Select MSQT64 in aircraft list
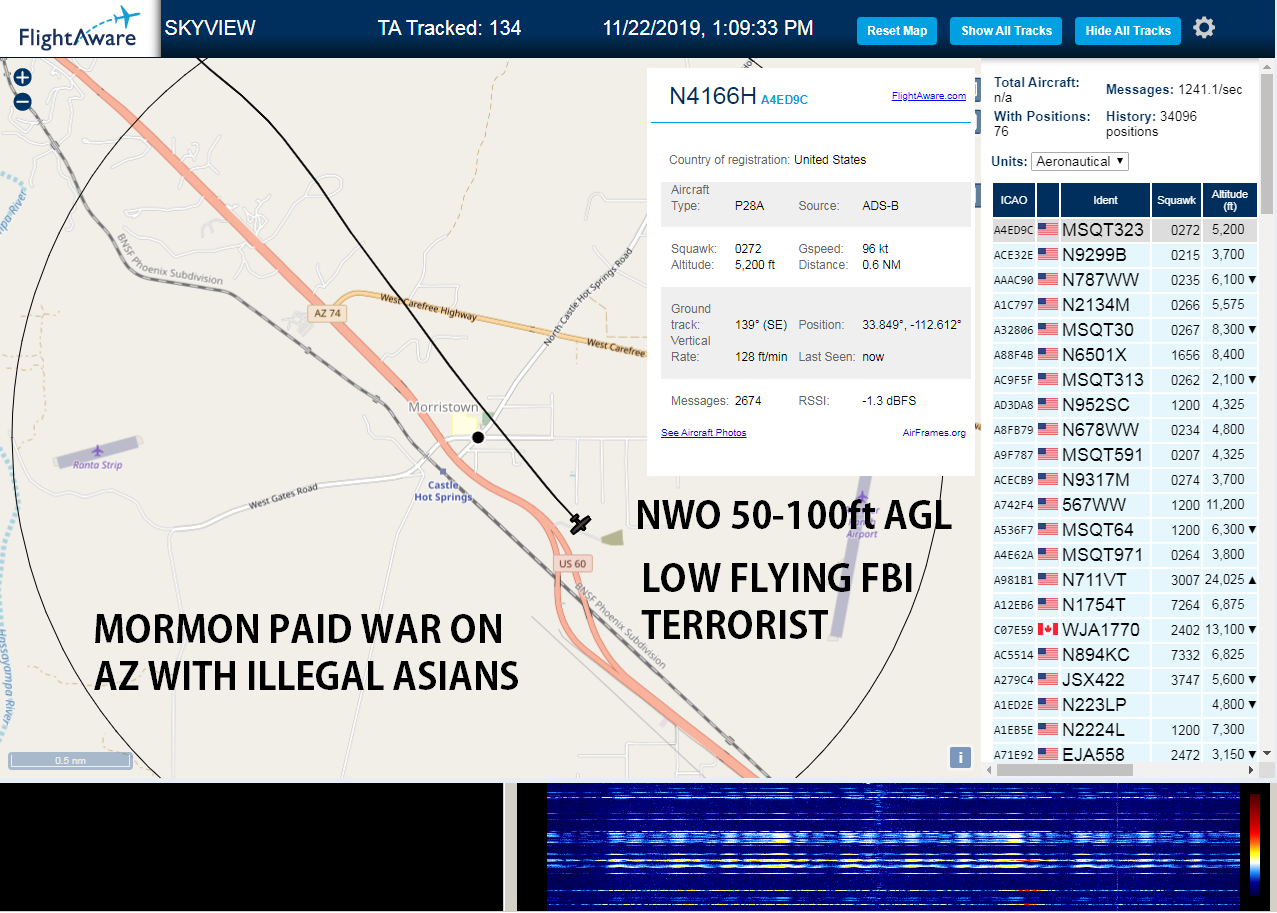The image size is (1277, 913). pyautogui.click(x=1125, y=530)
